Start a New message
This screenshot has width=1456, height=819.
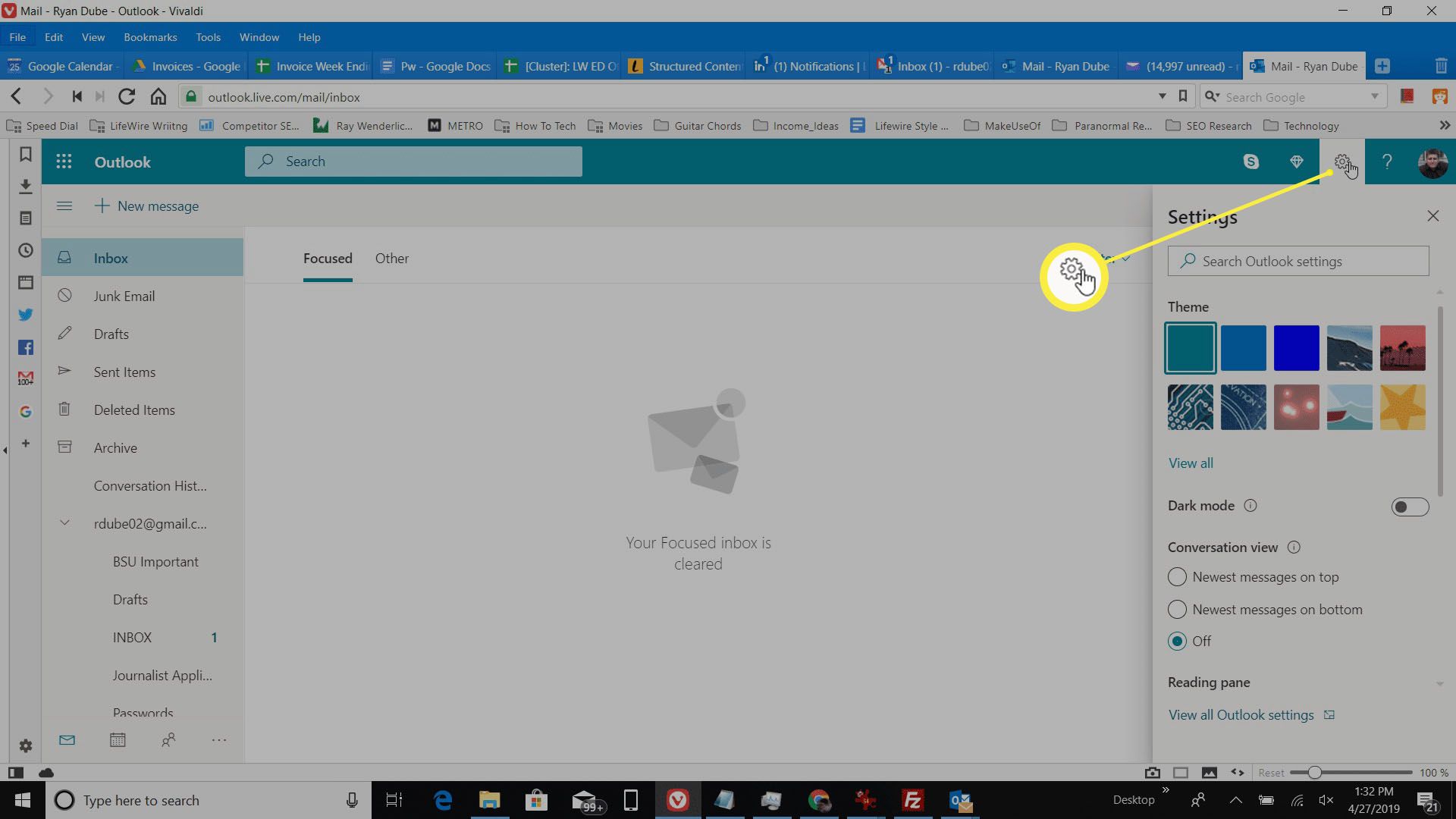tap(147, 206)
